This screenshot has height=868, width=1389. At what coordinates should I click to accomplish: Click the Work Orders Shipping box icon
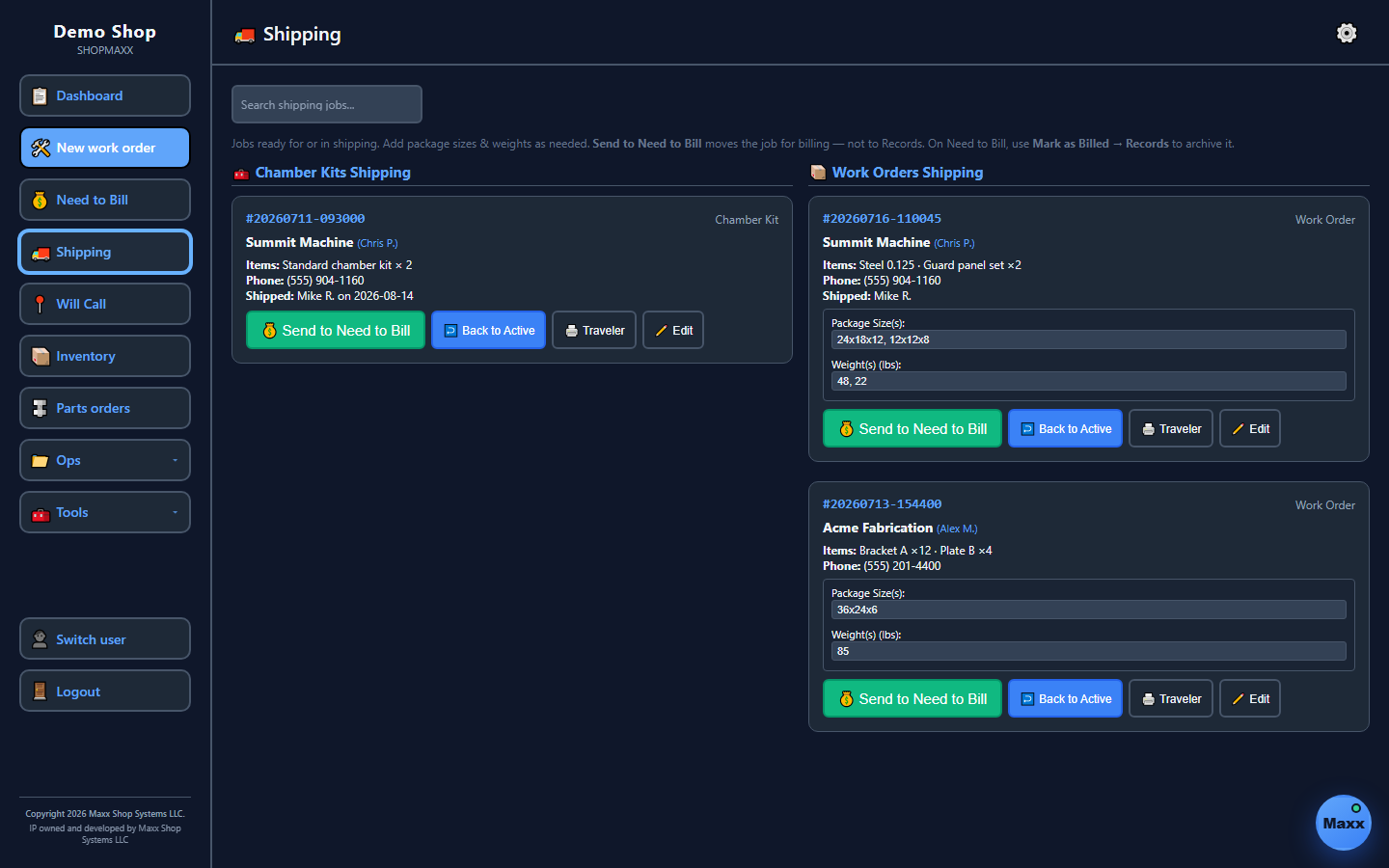pyautogui.click(x=818, y=173)
